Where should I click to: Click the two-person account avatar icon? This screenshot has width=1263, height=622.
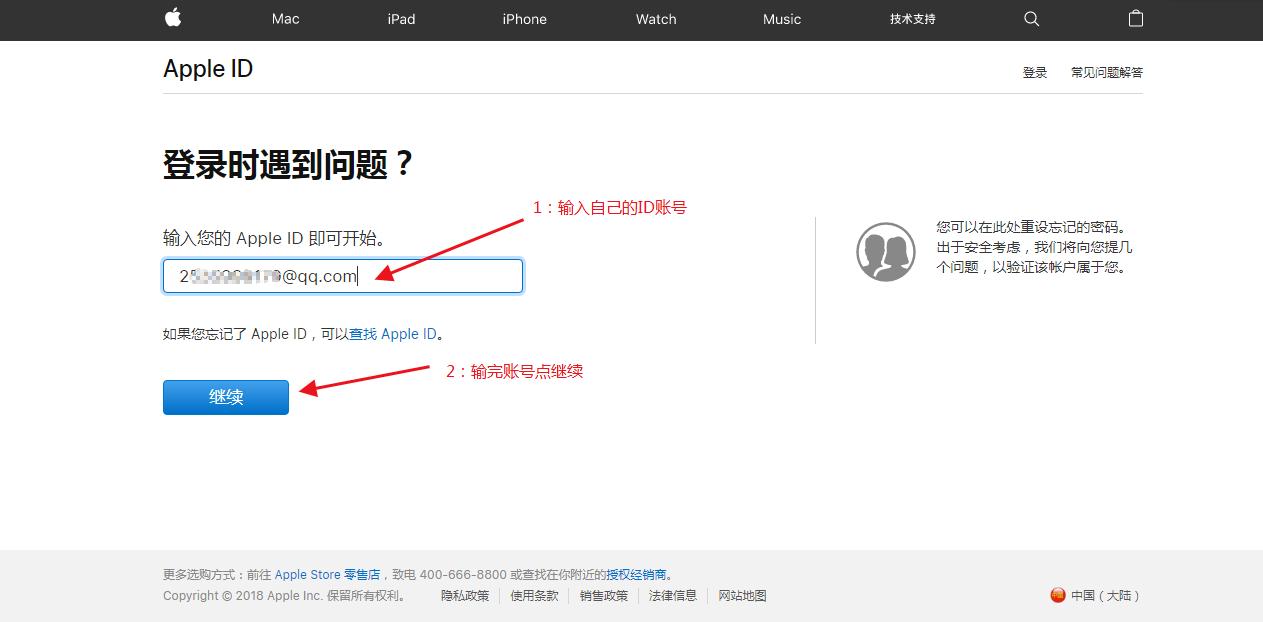click(886, 252)
